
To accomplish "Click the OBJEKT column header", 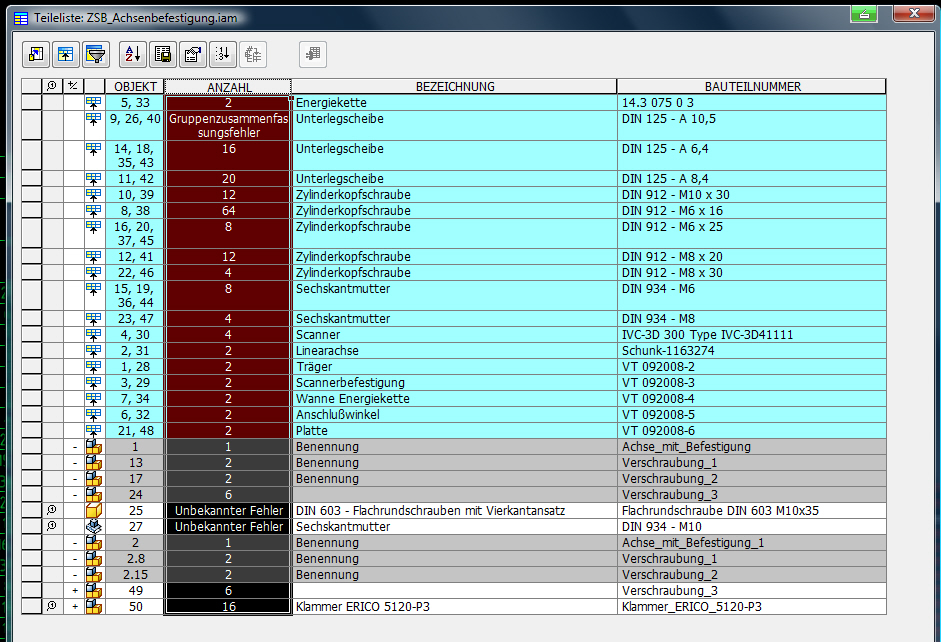I will click(x=135, y=87).
